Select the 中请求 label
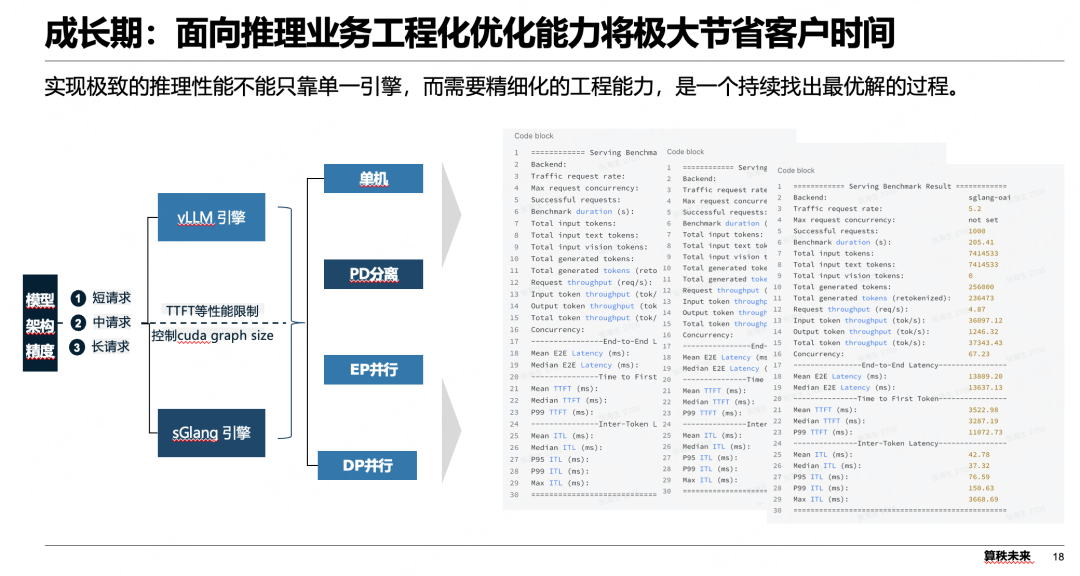This screenshot has width=1080, height=576. pyautogui.click(x=112, y=322)
